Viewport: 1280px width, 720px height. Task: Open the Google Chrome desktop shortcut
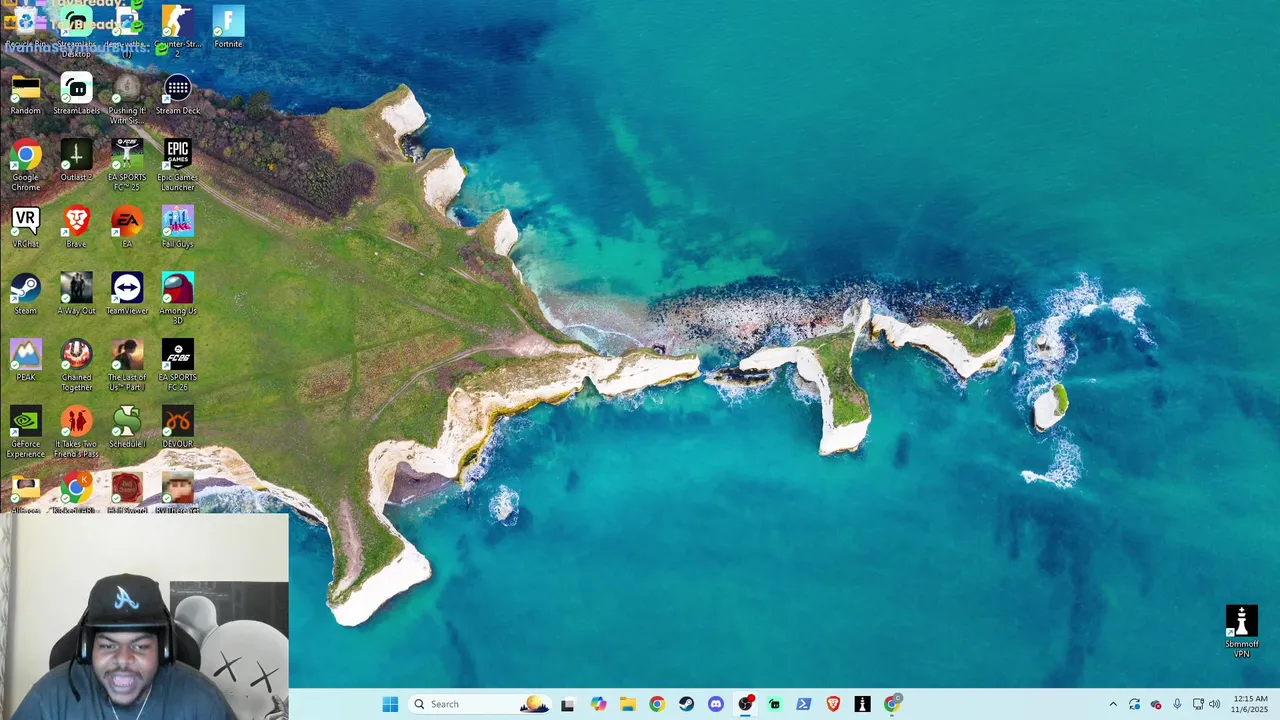(26, 165)
